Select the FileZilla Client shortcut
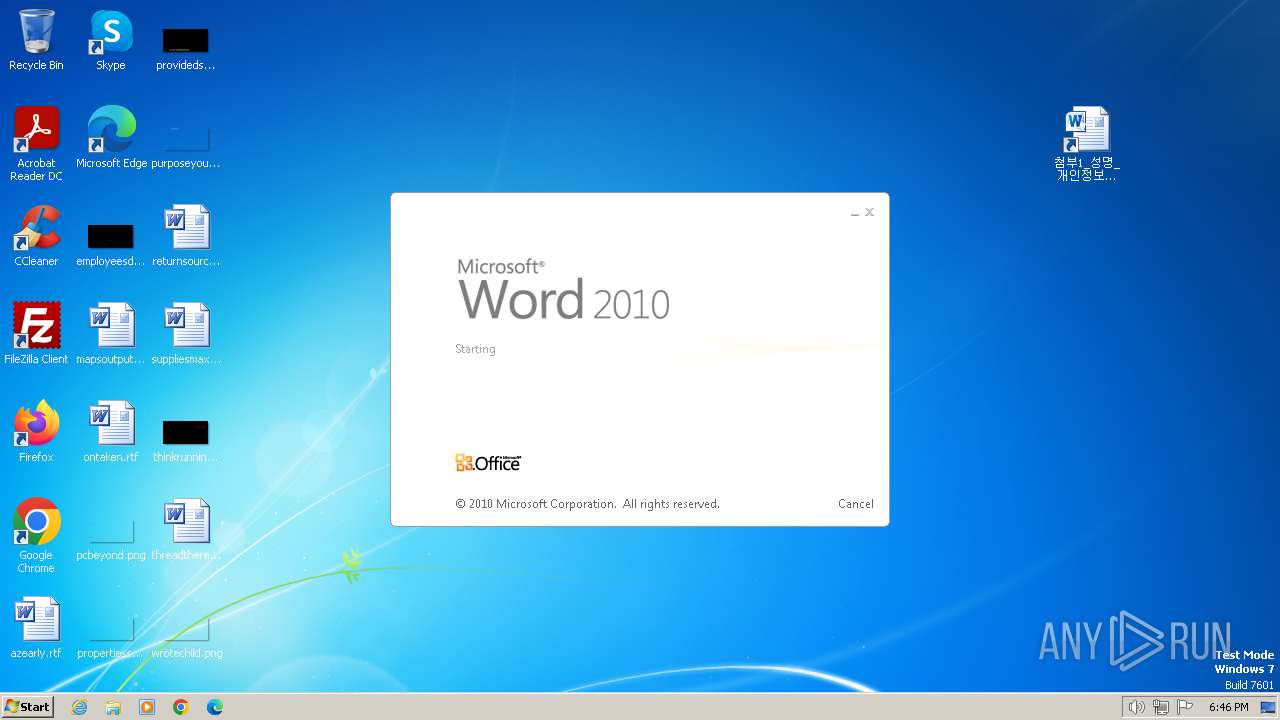Image resolution: width=1280 pixels, height=720 pixels. [x=36, y=334]
